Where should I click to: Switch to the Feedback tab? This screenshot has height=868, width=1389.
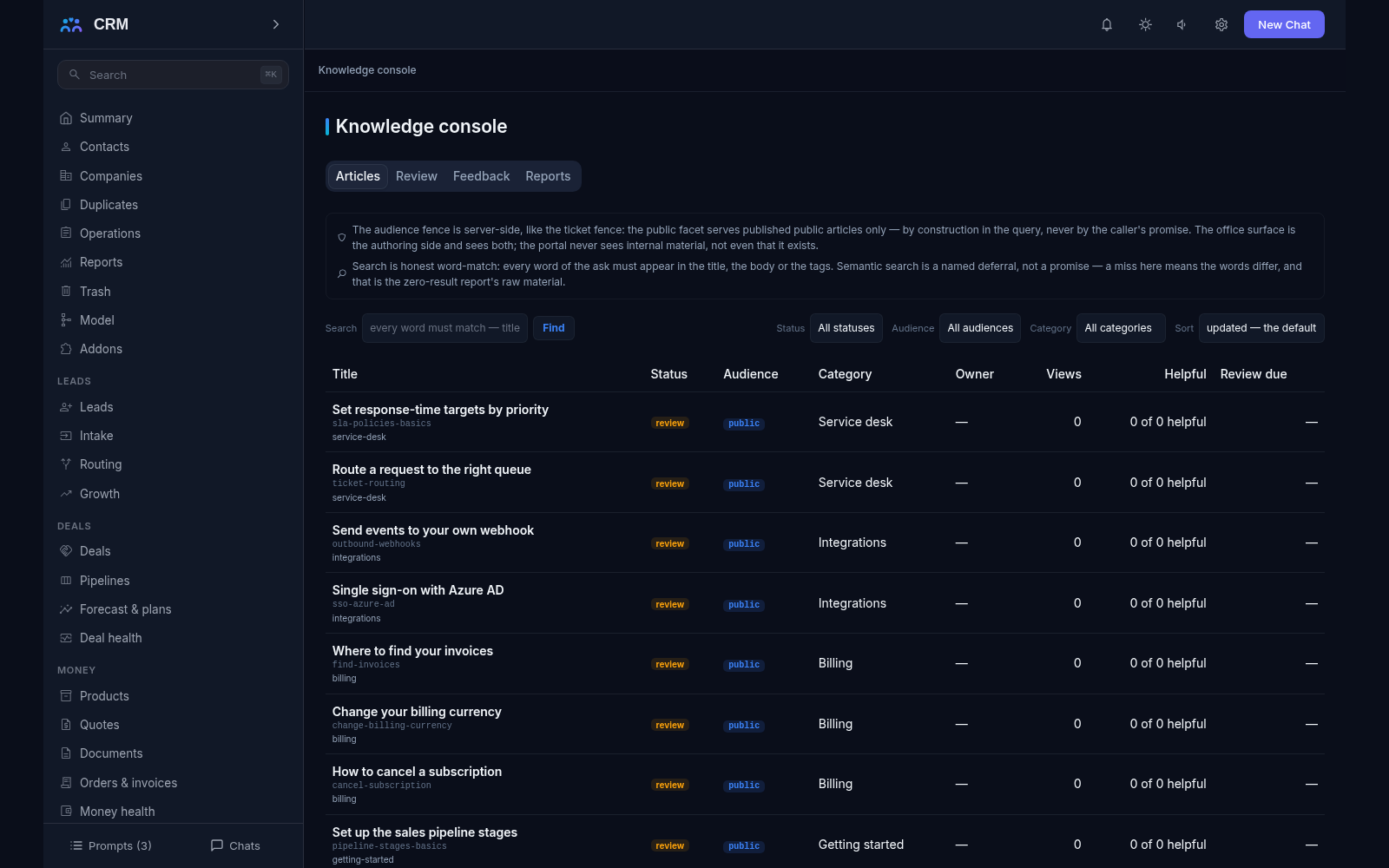[x=481, y=176]
